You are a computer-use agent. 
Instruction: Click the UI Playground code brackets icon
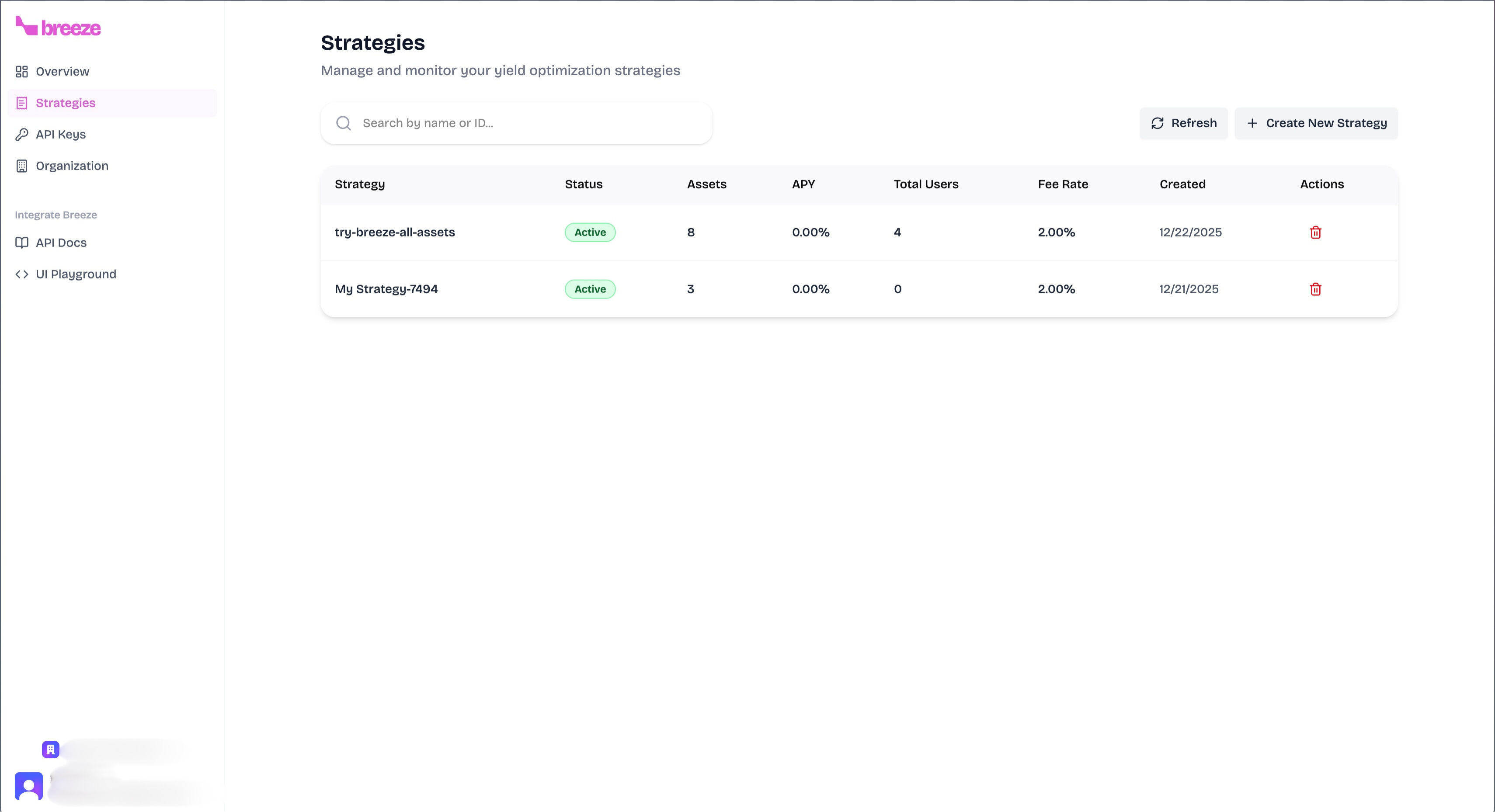click(x=22, y=274)
